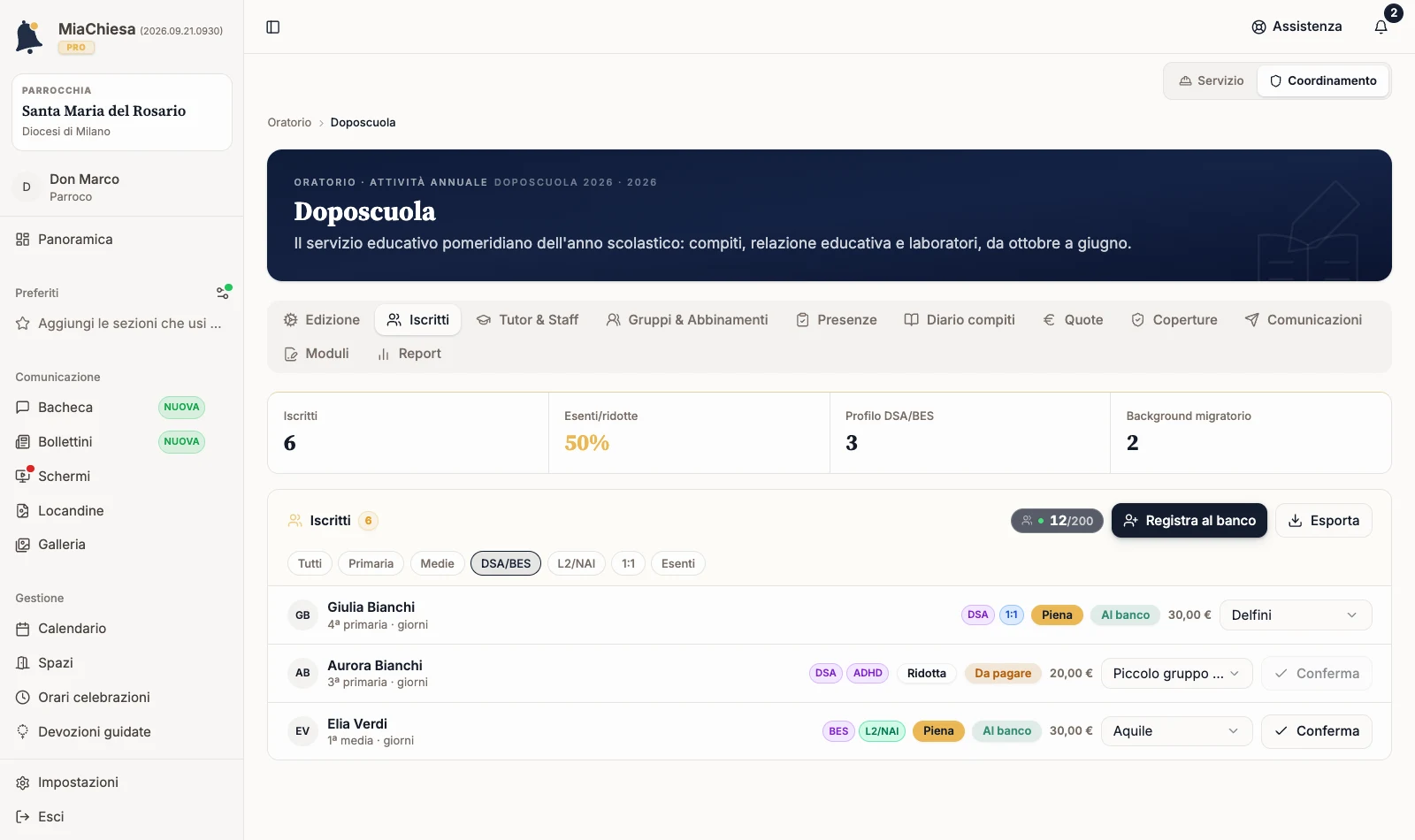Open Assistenza help link
The image size is (1415, 840).
click(x=1296, y=27)
